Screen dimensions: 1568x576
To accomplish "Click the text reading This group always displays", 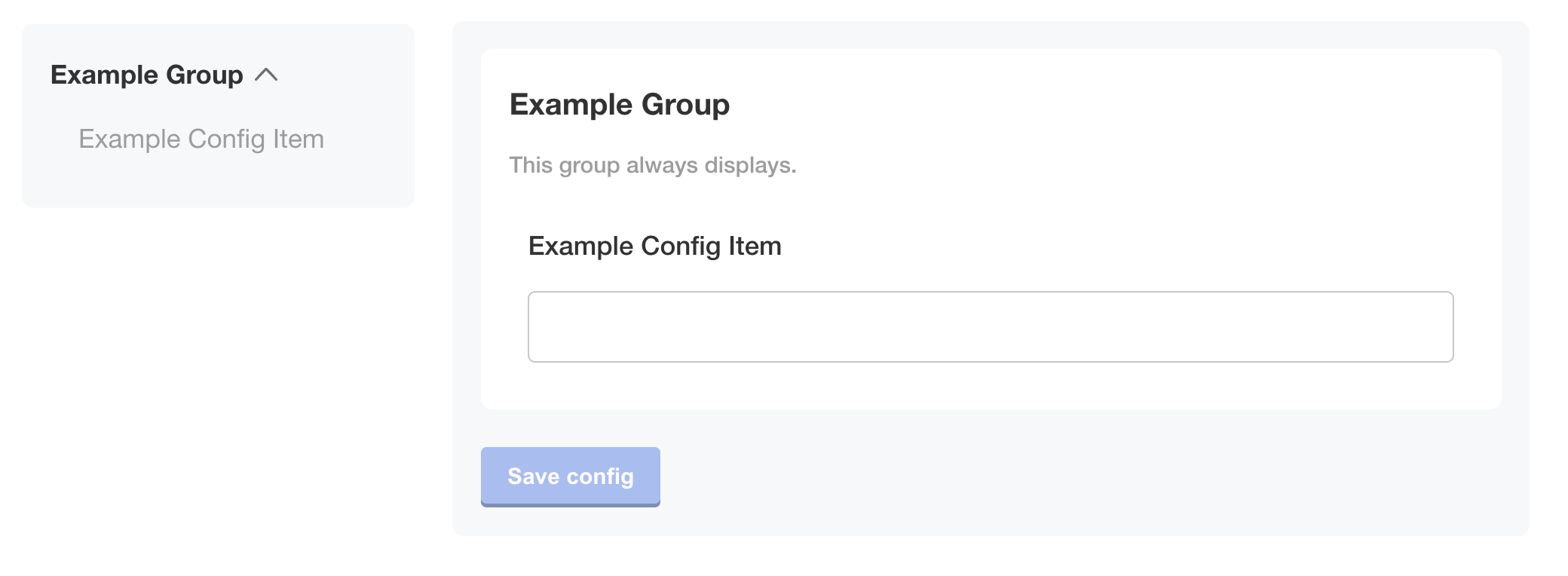I will [652, 165].
